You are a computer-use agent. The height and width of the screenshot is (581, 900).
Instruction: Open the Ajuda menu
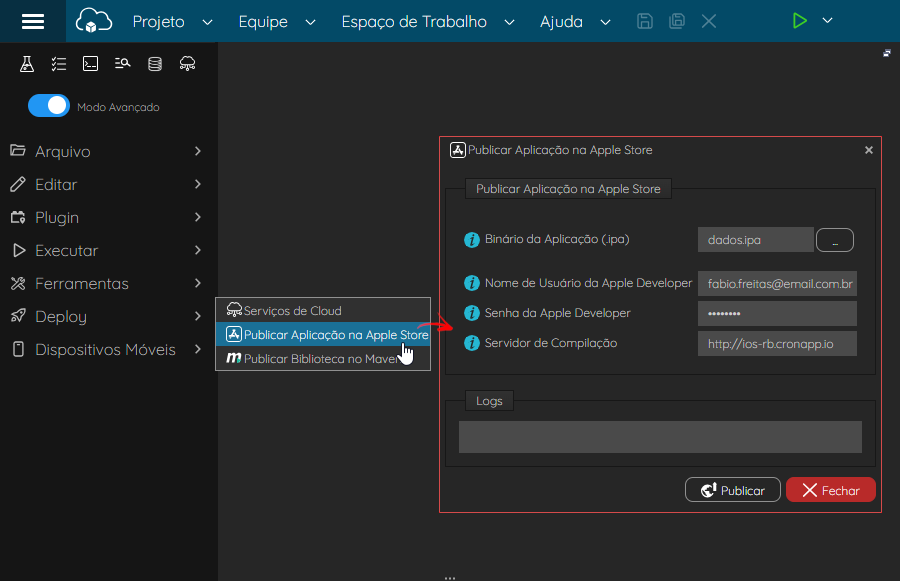(561, 22)
